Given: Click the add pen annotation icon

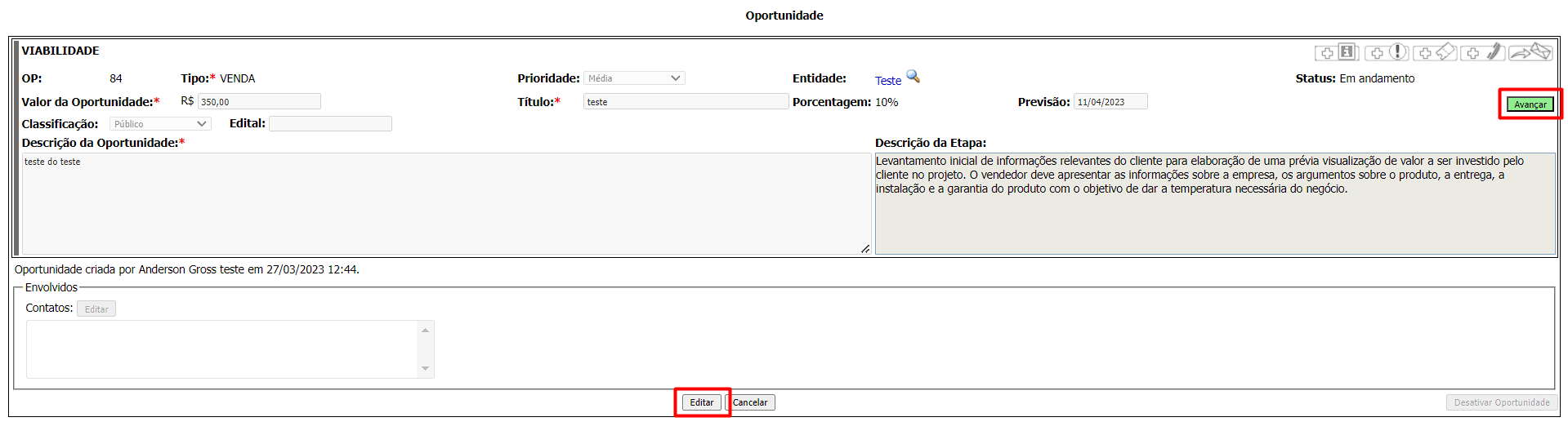Looking at the screenshot, I should (x=1483, y=52).
